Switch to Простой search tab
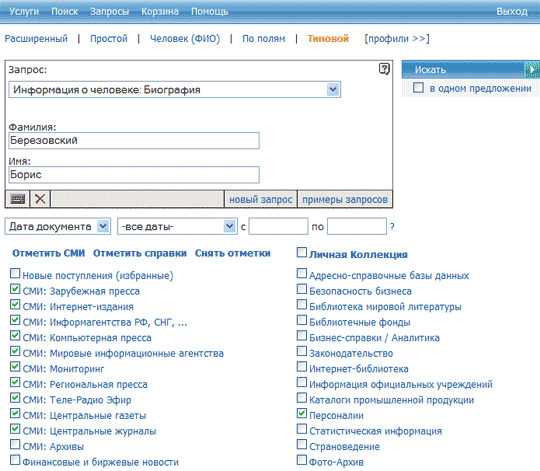The height and width of the screenshot is (471, 540). (x=109, y=39)
